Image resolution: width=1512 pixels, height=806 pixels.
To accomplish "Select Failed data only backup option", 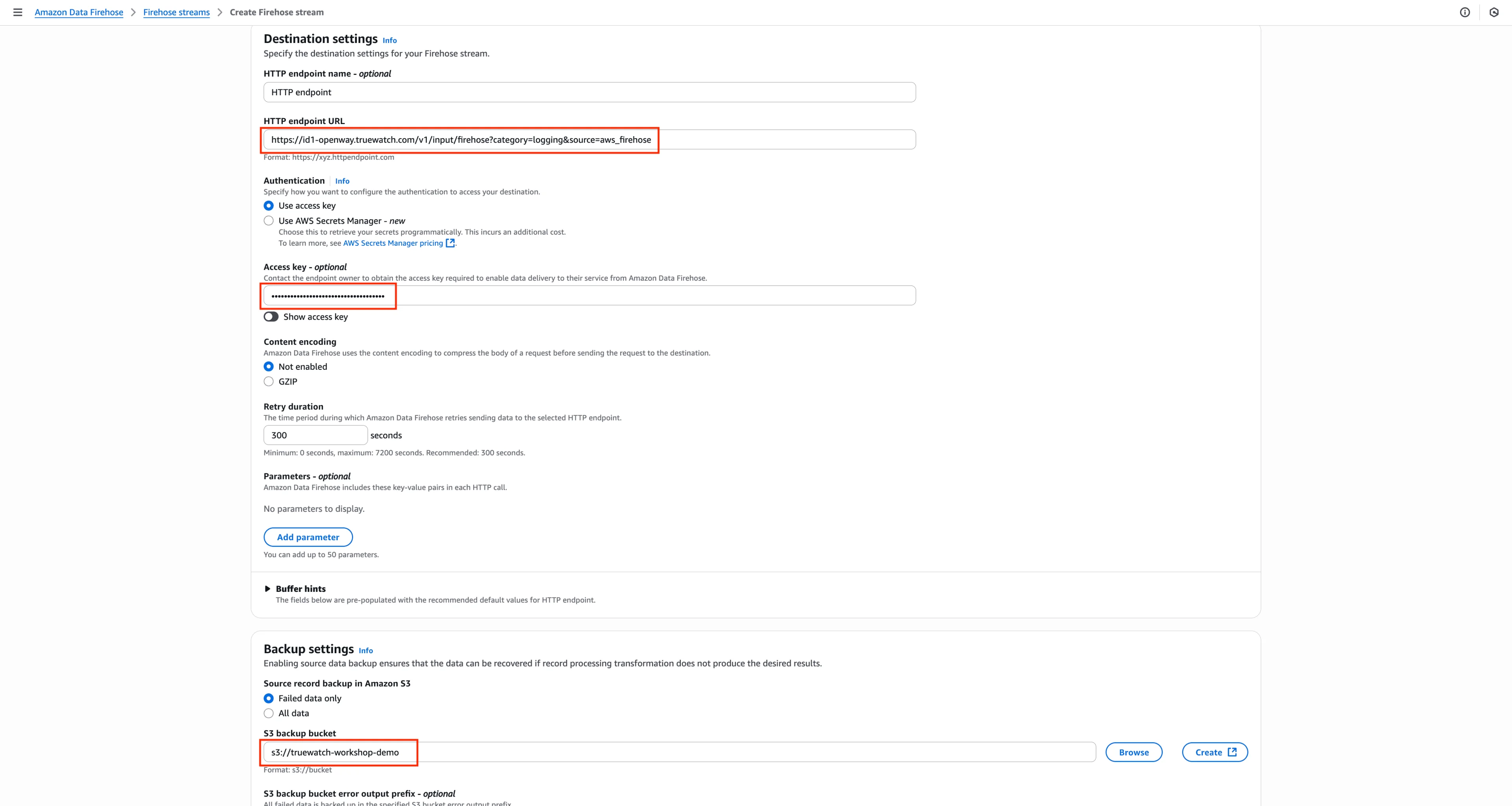I will tap(269, 698).
